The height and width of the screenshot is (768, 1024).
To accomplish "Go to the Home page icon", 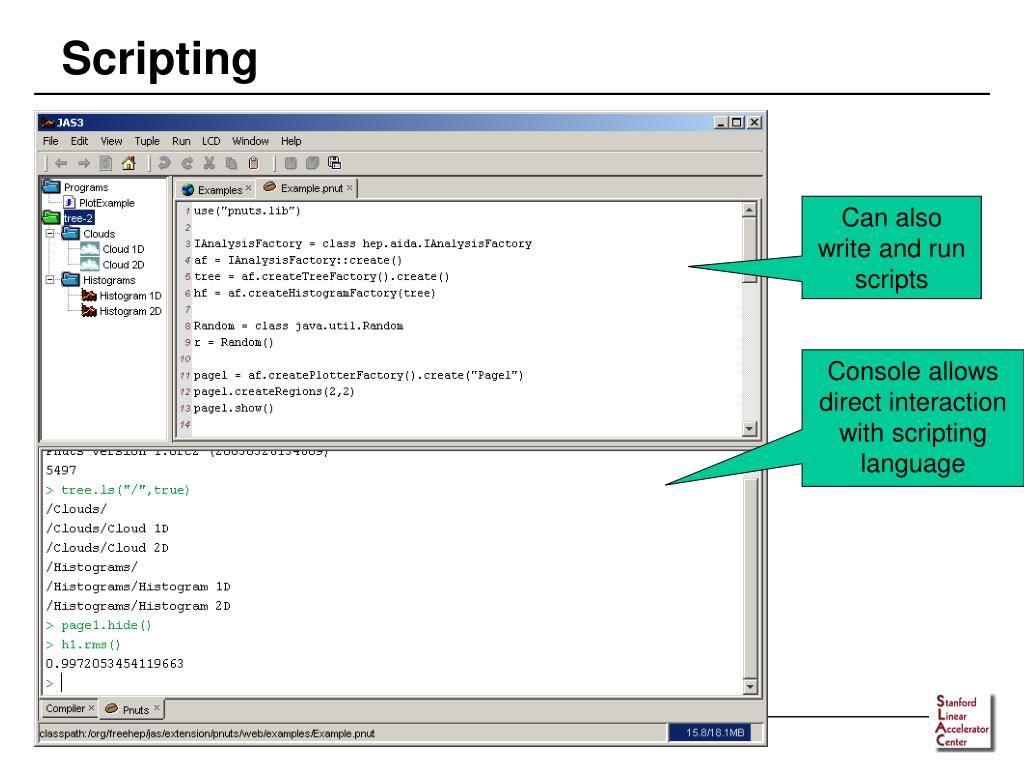I will pyautogui.click(x=129, y=163).
